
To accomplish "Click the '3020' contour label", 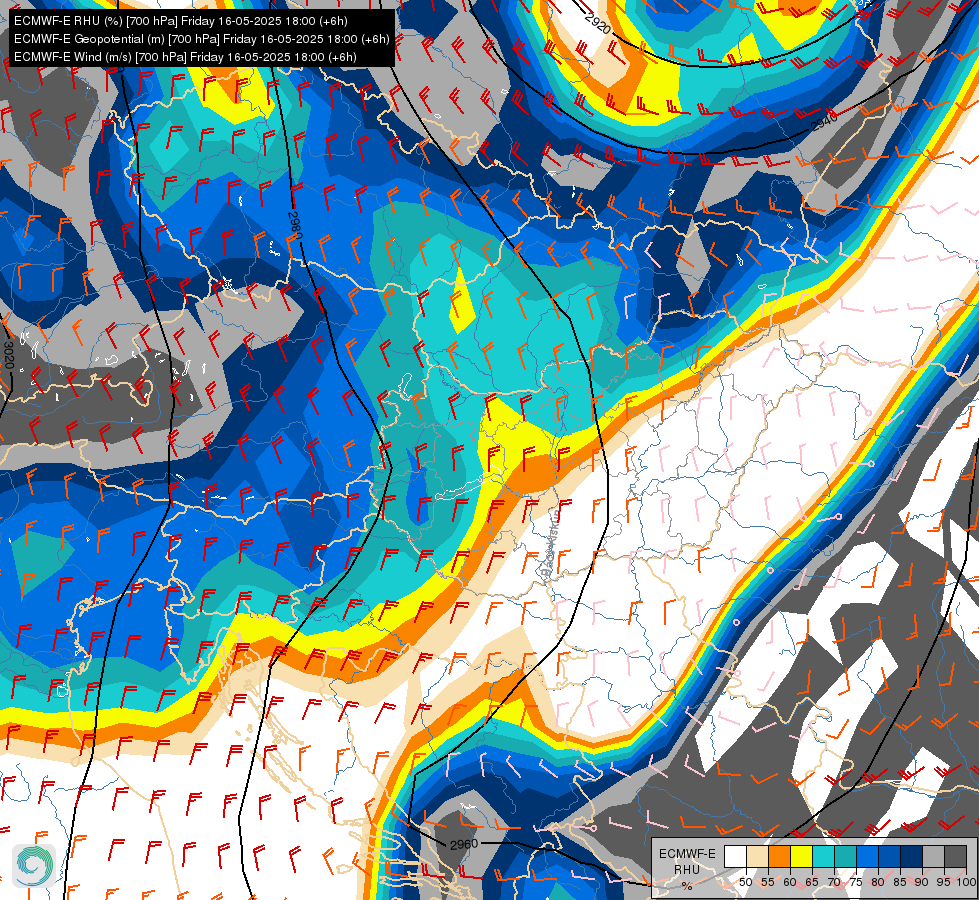I will [x=8, y=355].
